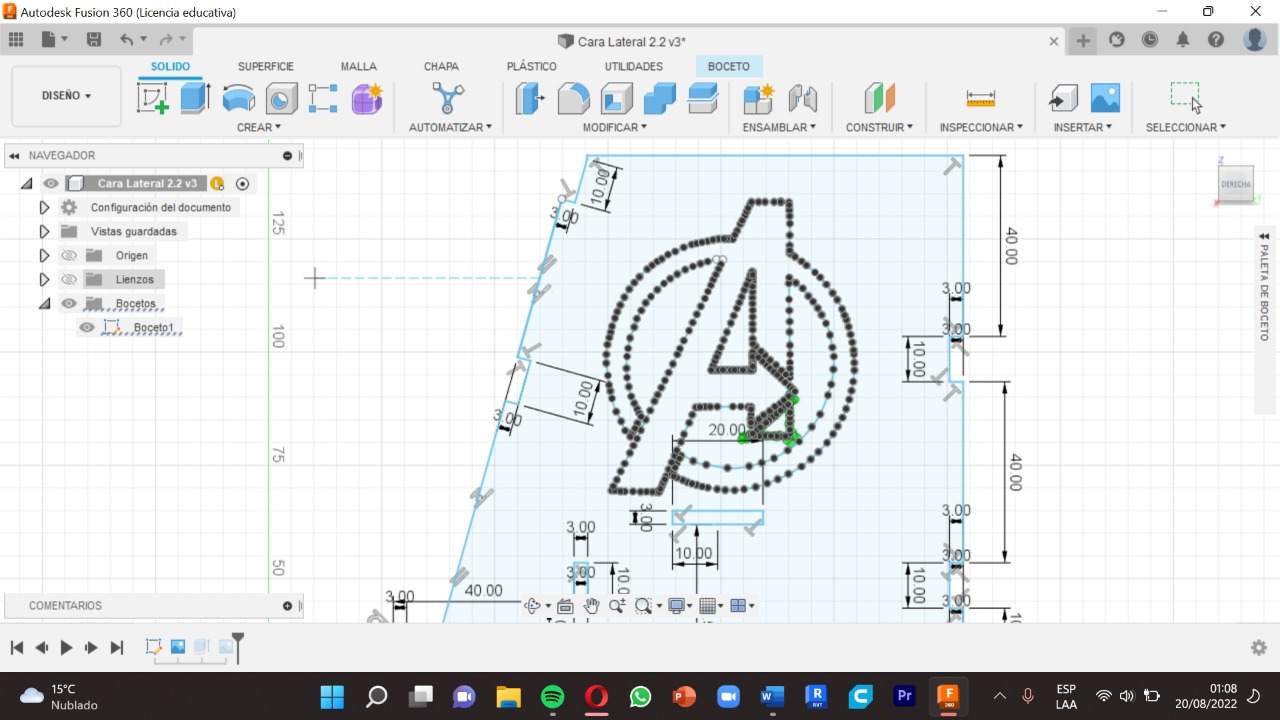The width and height of the screenshot is (1280, 720).
Task: Undo the last action
Action: (127, 40)
